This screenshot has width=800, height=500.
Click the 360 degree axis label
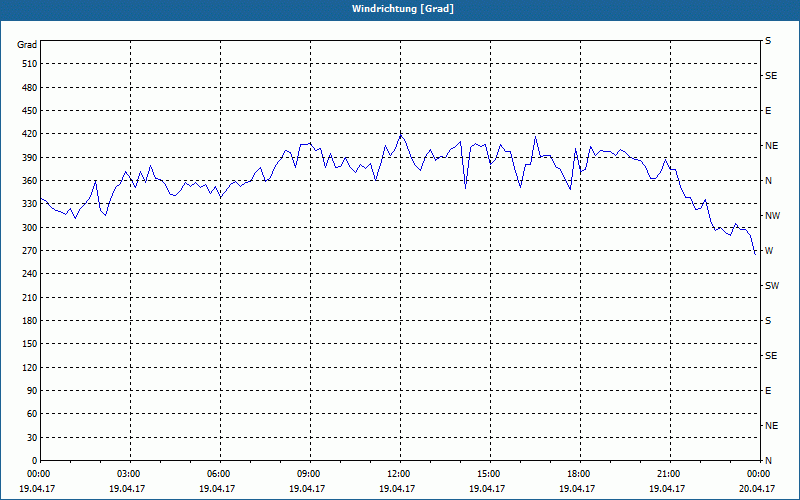(30, 181)
